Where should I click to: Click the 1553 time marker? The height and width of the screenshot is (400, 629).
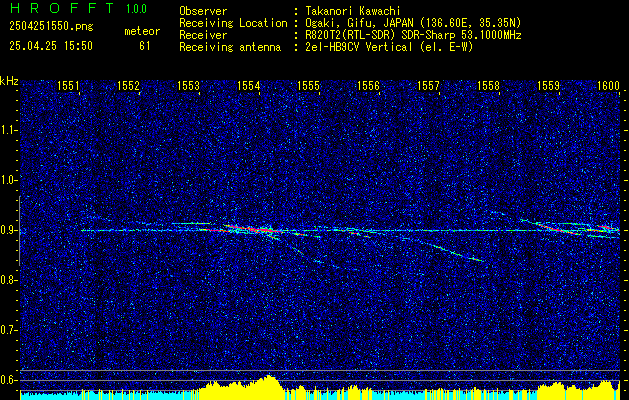[x=188, y=86]
